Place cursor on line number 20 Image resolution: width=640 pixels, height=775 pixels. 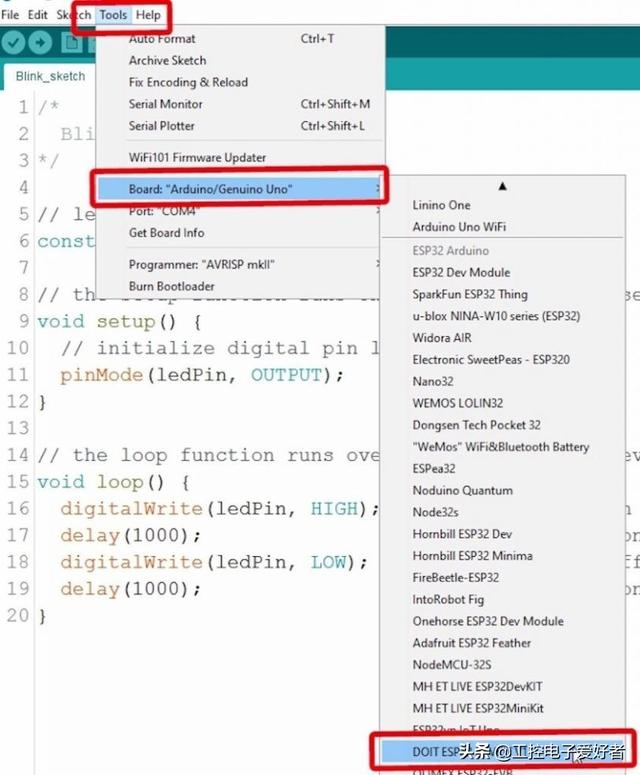pyautogui.click(x=18, y=615)
